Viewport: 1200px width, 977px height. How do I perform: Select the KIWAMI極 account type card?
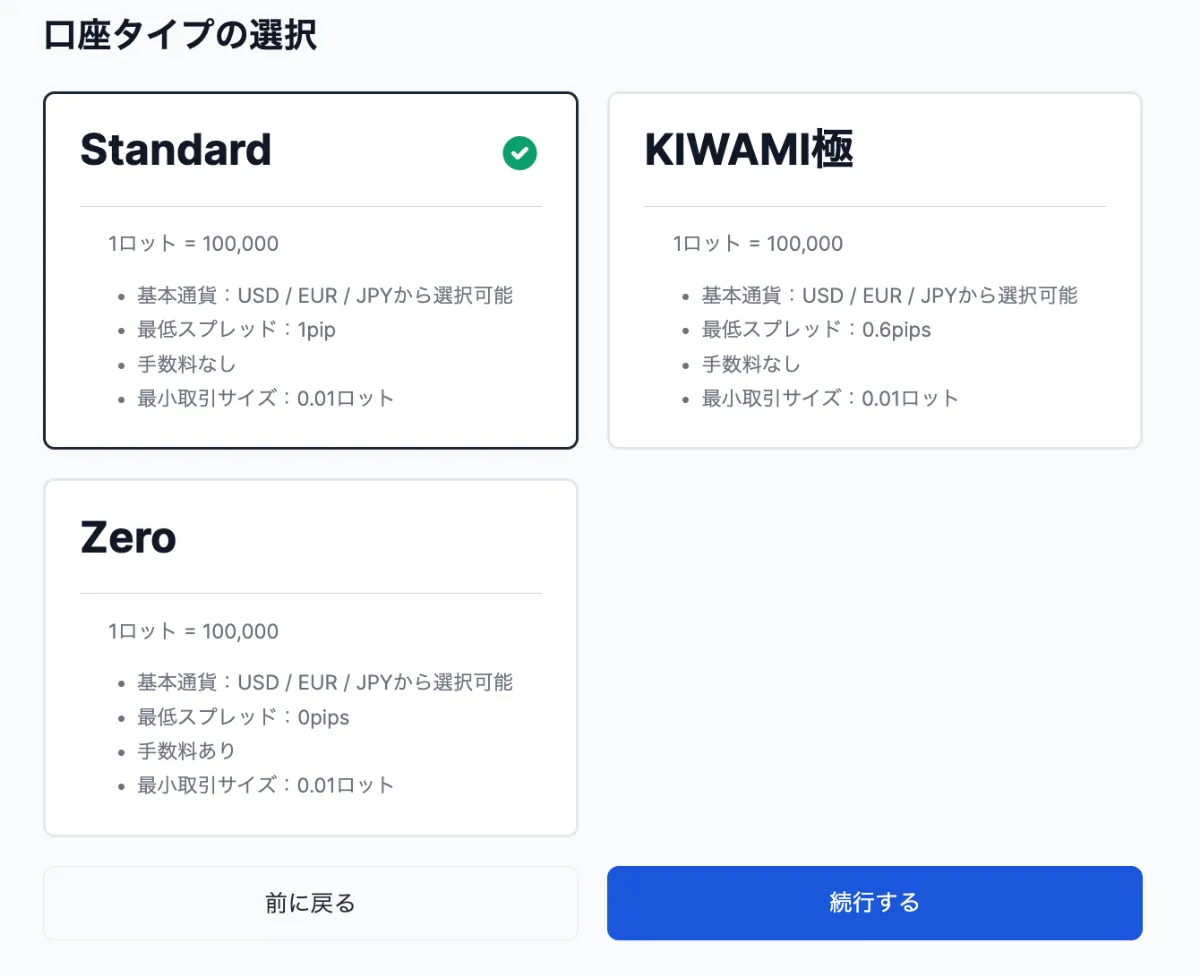(875, 270)
